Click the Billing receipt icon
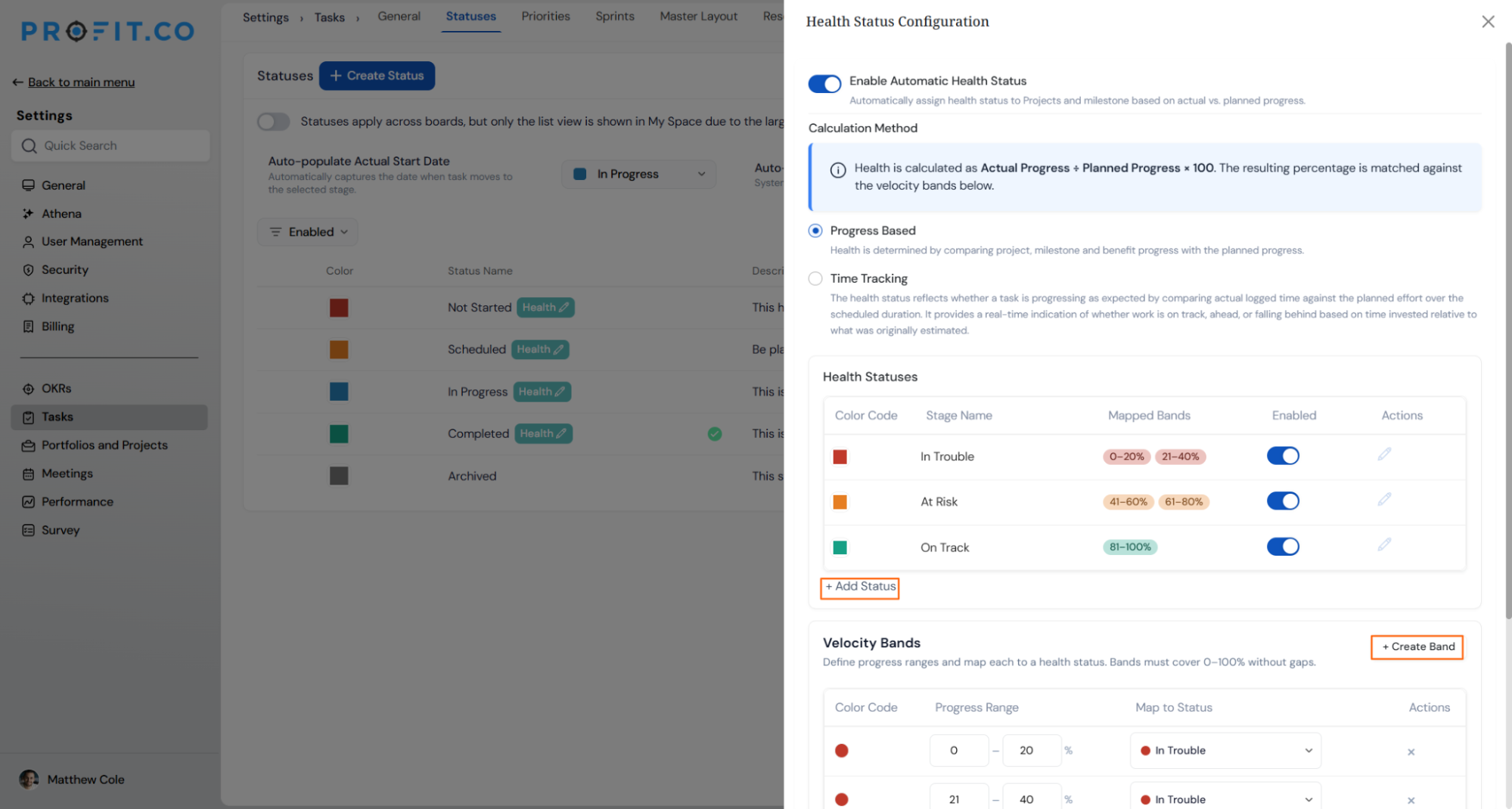The image size is (1512, 809). pos(28,327)
